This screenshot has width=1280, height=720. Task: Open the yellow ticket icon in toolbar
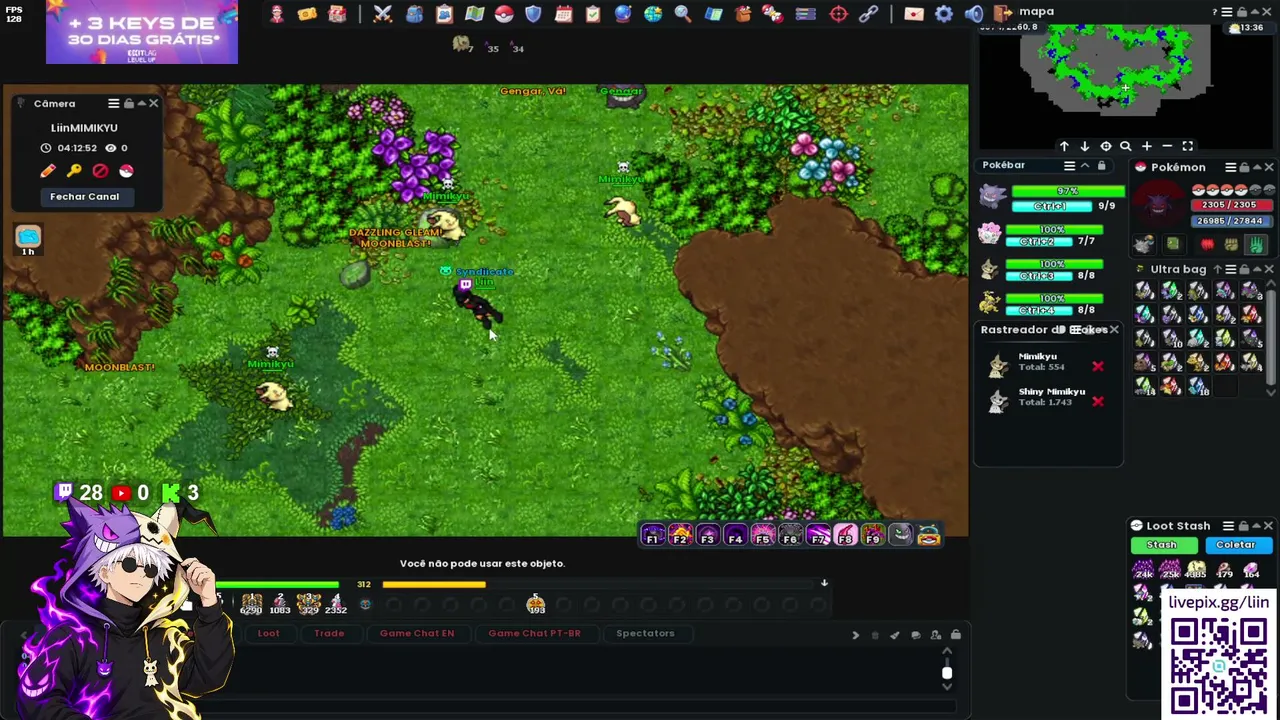(x=307, y=14)
